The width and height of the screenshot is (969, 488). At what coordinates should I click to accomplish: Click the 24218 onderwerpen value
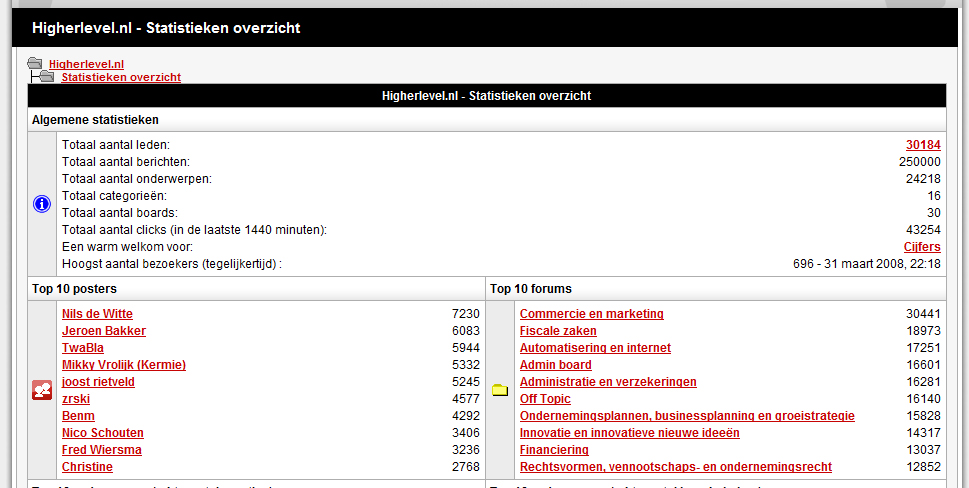923,179
